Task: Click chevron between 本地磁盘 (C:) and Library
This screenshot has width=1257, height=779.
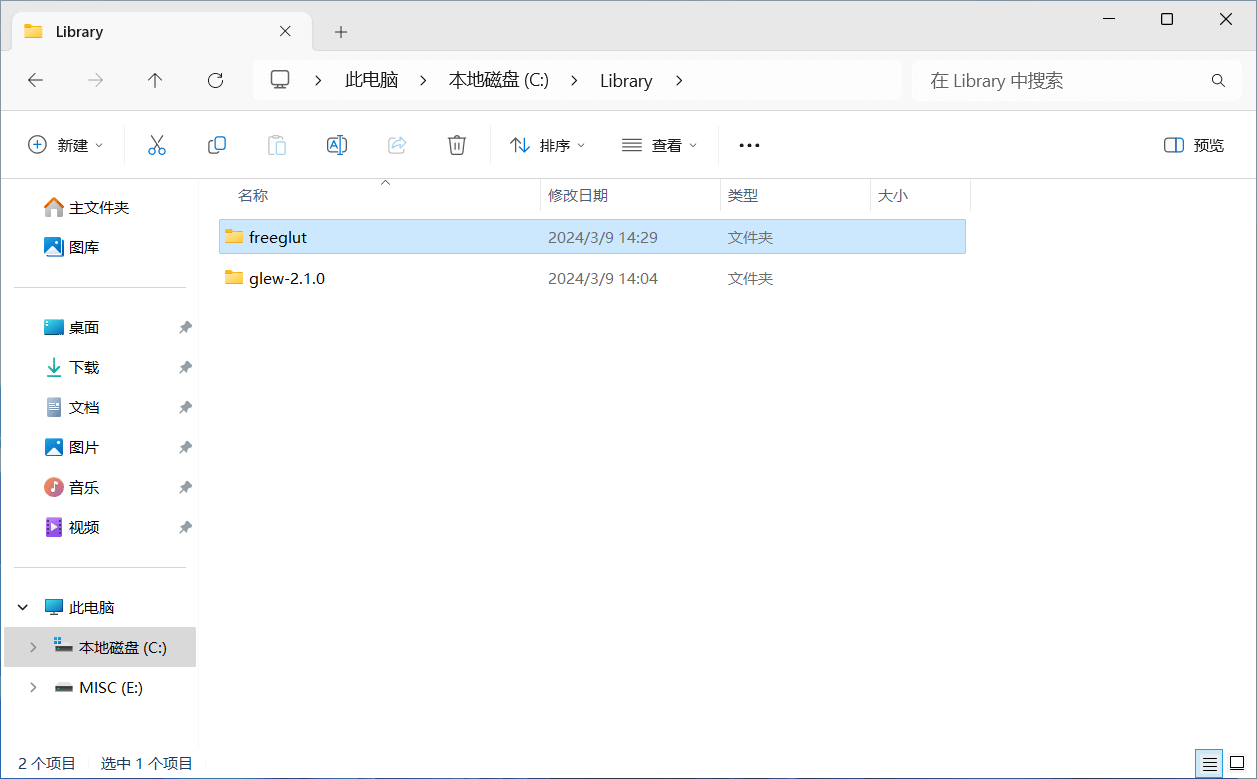Action: pyautogui.click(x=574, y=81)
